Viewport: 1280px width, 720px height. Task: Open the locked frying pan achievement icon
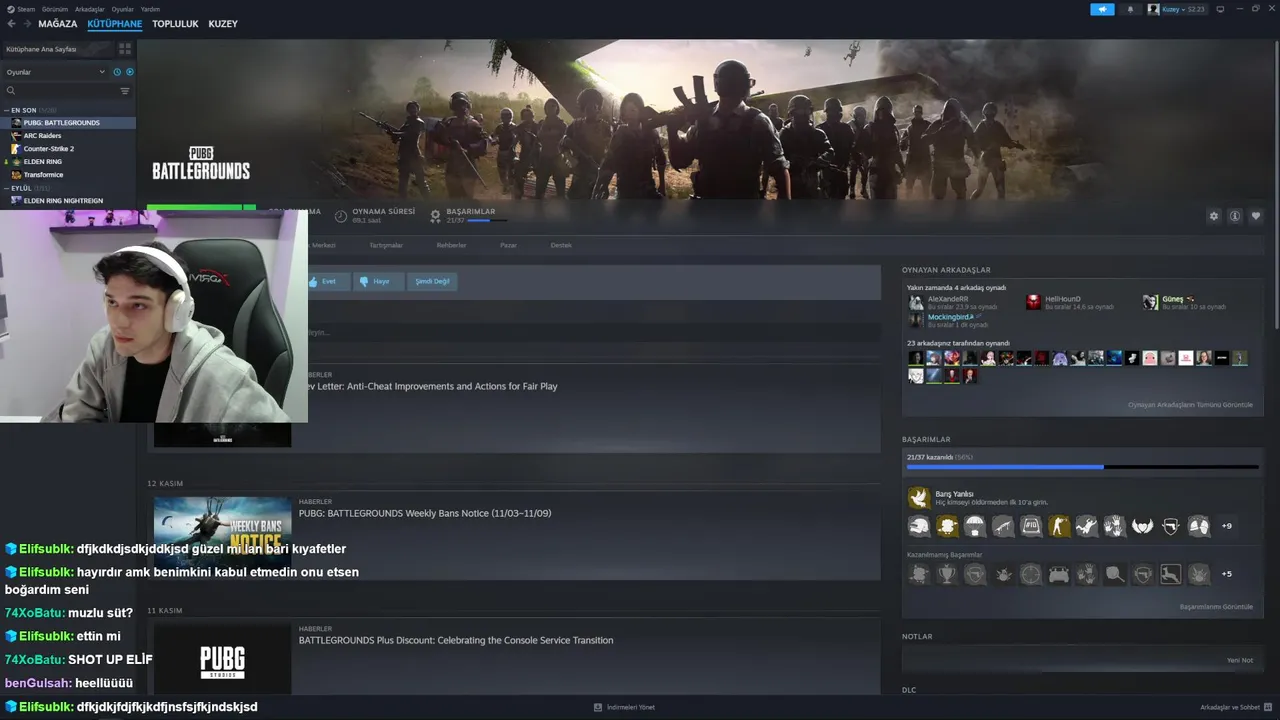point(1115,574)
